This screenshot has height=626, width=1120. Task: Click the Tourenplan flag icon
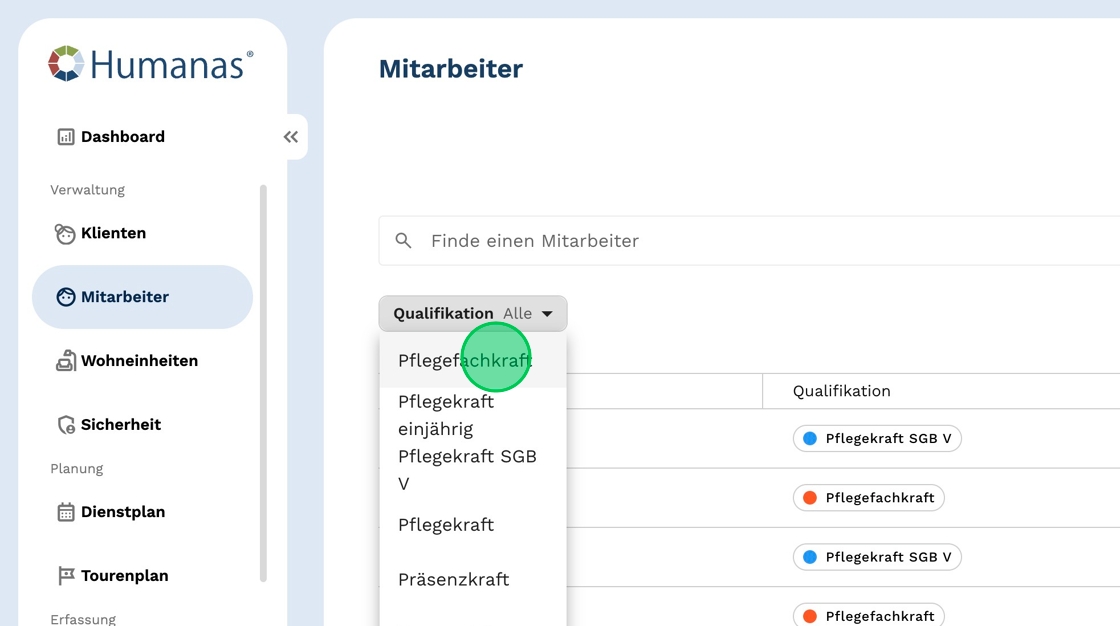66,576
